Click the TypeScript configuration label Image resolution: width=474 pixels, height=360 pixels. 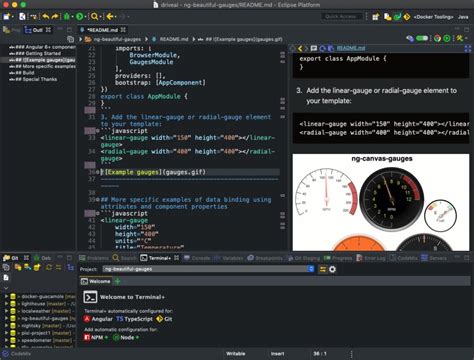(x=134, y=319)
